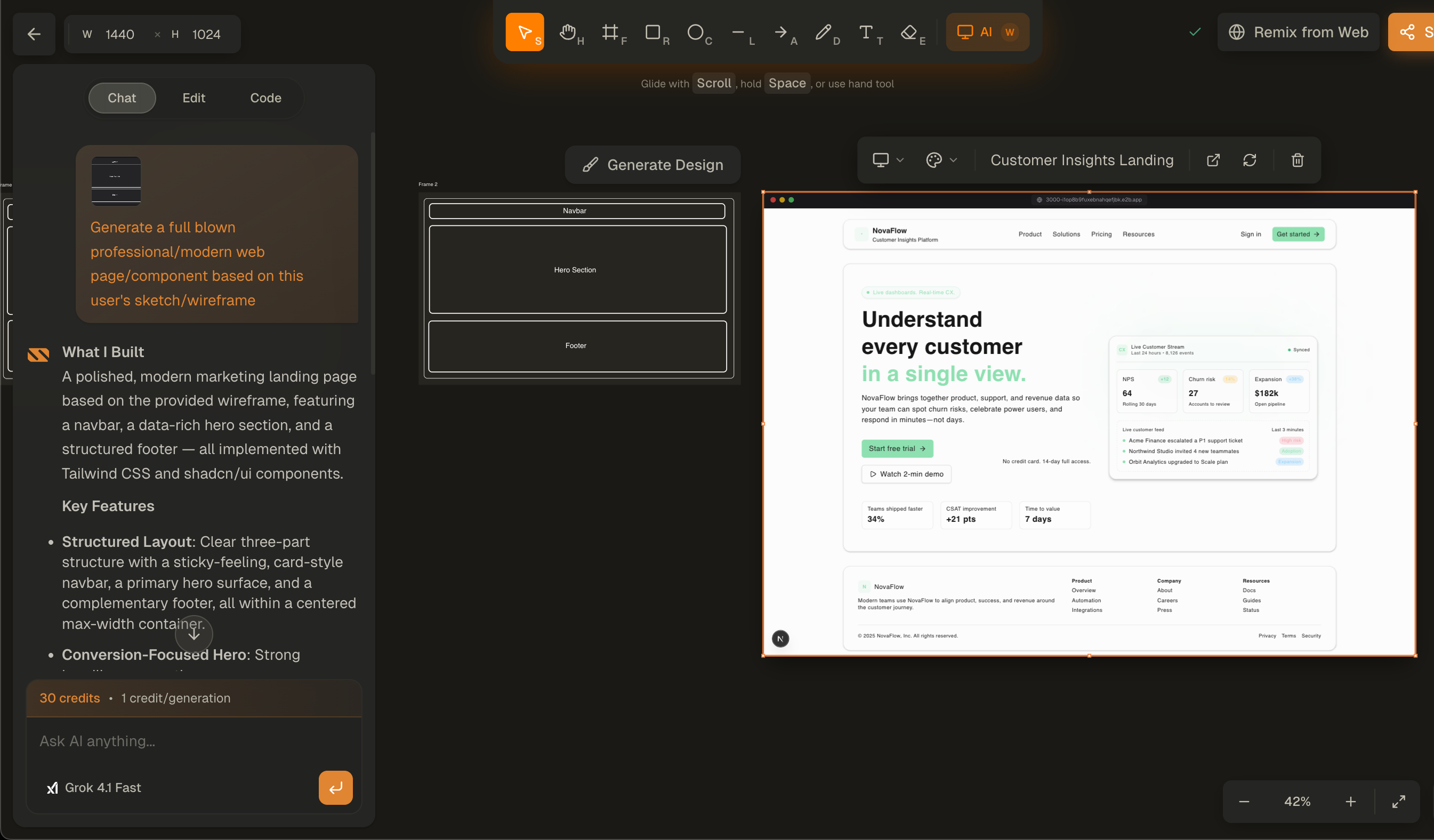This screenshot has width=1434, height=840.
Task: Switch to the Edit tab
Action: pos(194,98)
